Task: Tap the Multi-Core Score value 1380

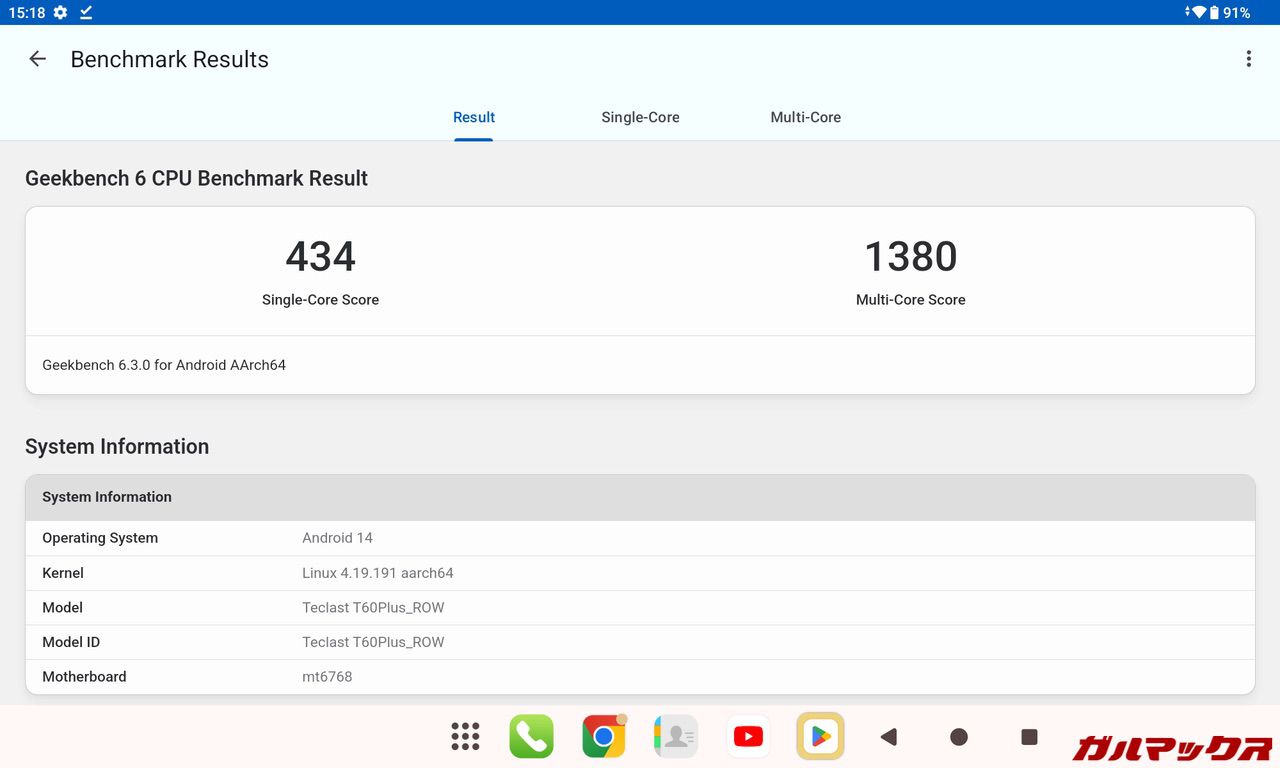Action: 910,257
